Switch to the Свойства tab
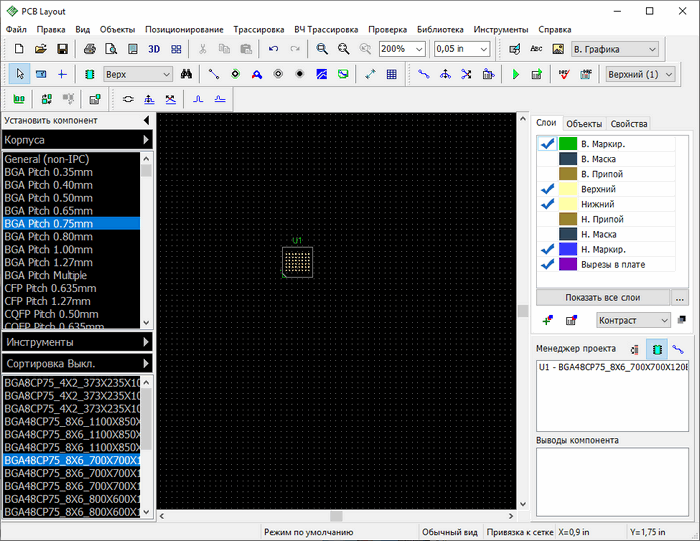The width and height of the screenshot is (700, 541). pyautogui.click(x=629, y=124)
